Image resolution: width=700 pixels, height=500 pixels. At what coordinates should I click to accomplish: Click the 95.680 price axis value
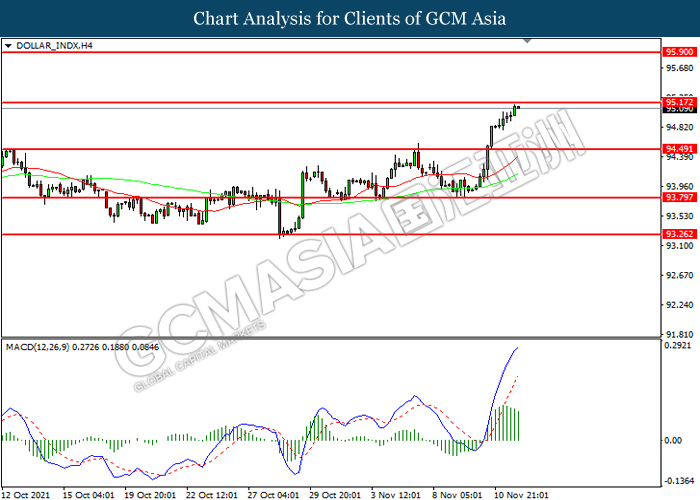[x=679, y=68]
